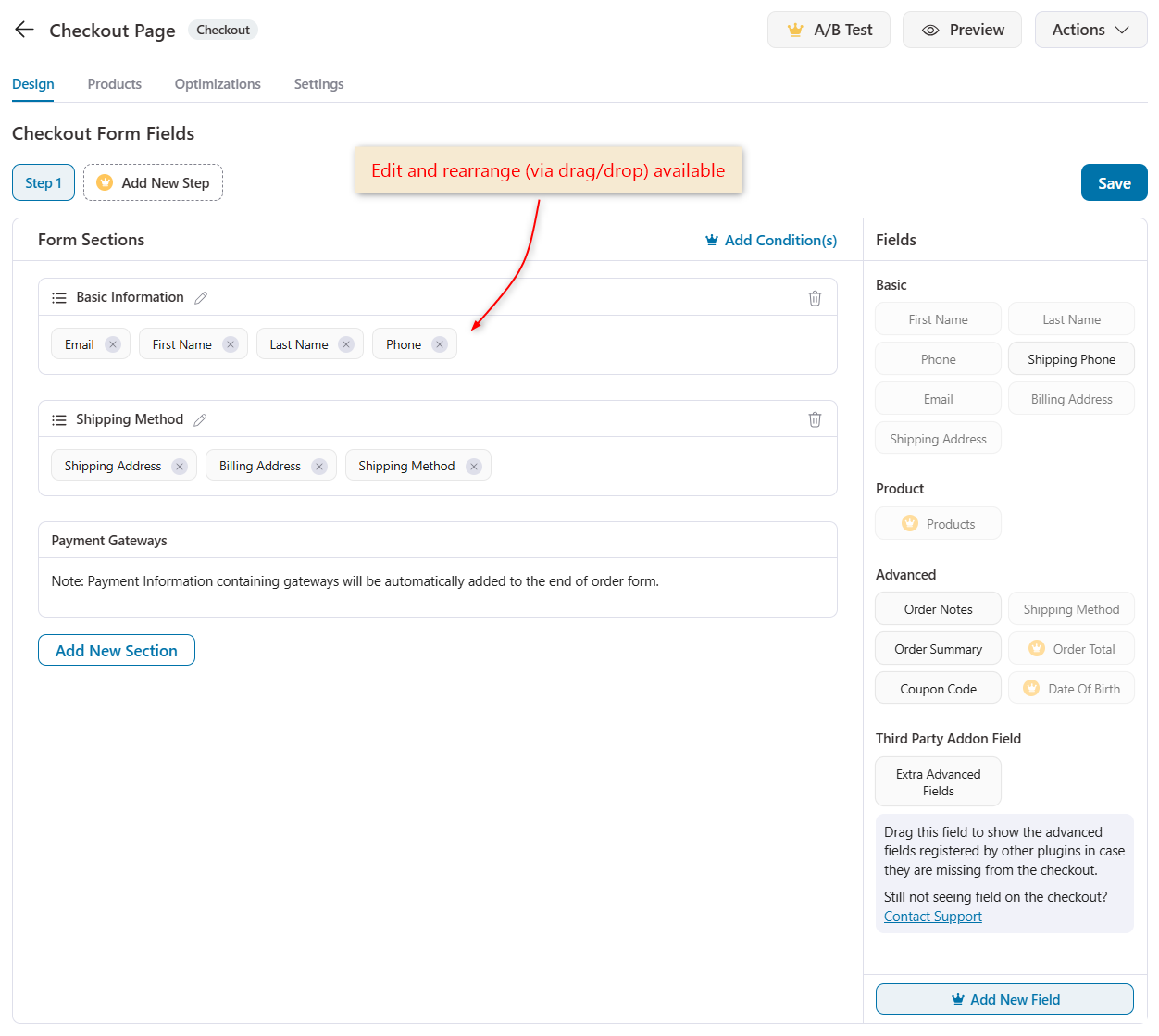Click the Save button
Screen dimensions: 1159x1036
click(x=1115, y=182)
